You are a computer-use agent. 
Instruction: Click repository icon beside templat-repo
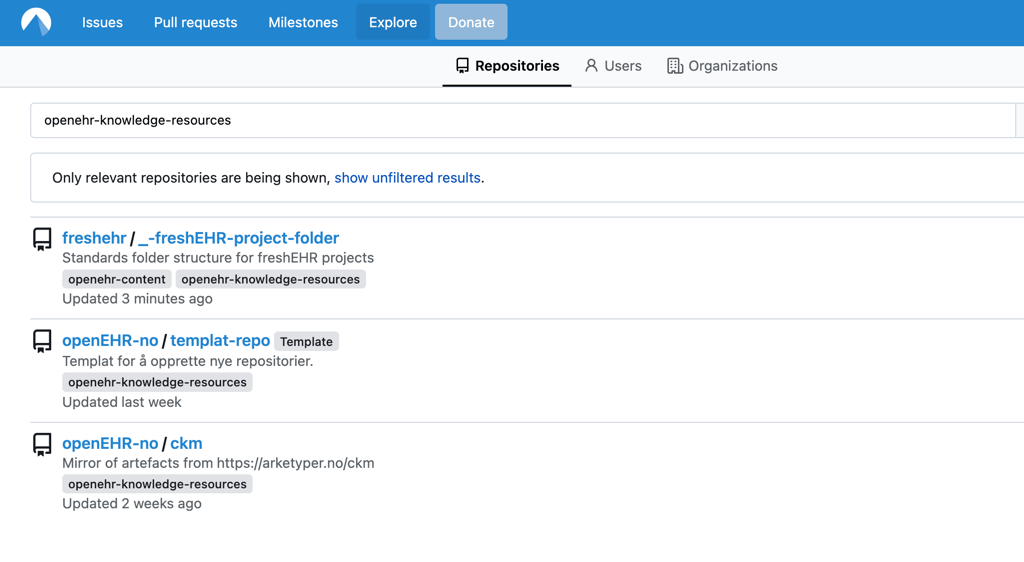tap(42, 342)
